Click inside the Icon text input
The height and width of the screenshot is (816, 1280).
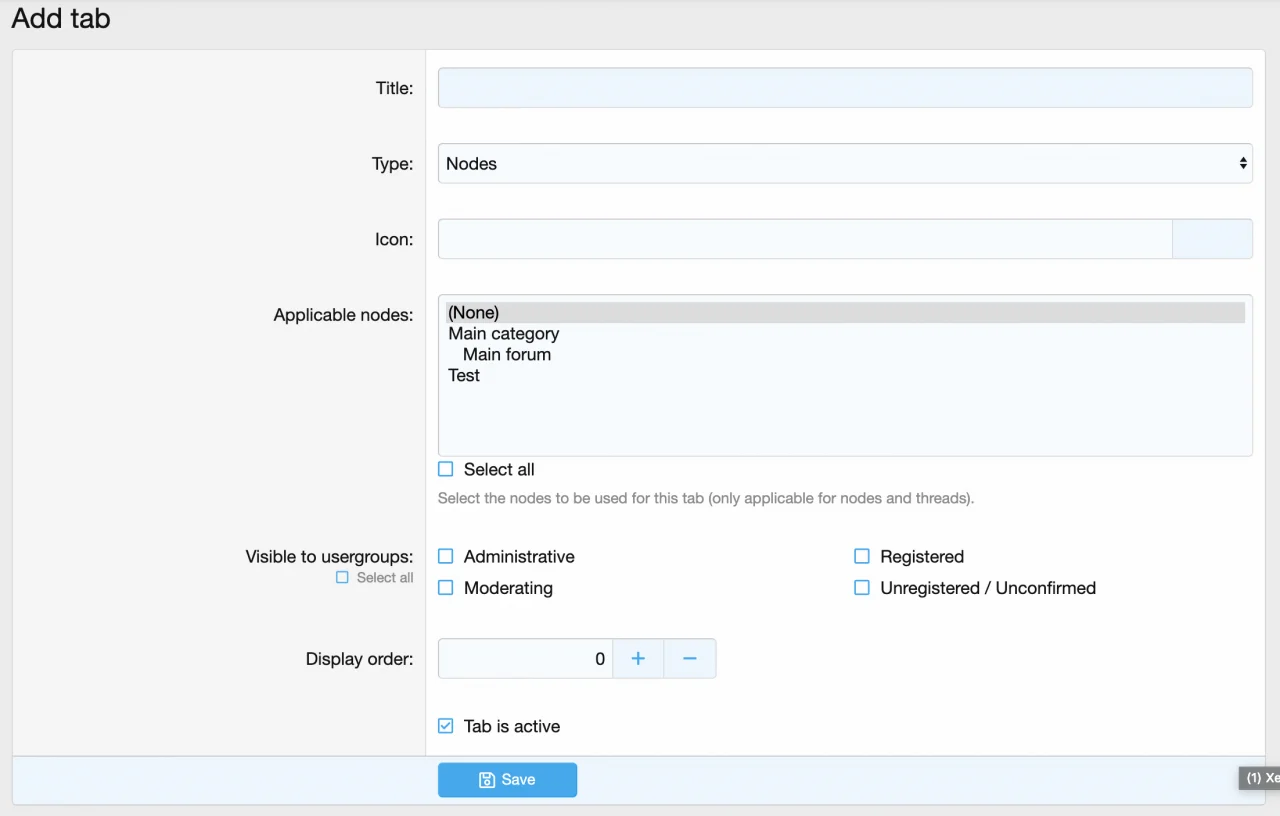tap(804, 239)
